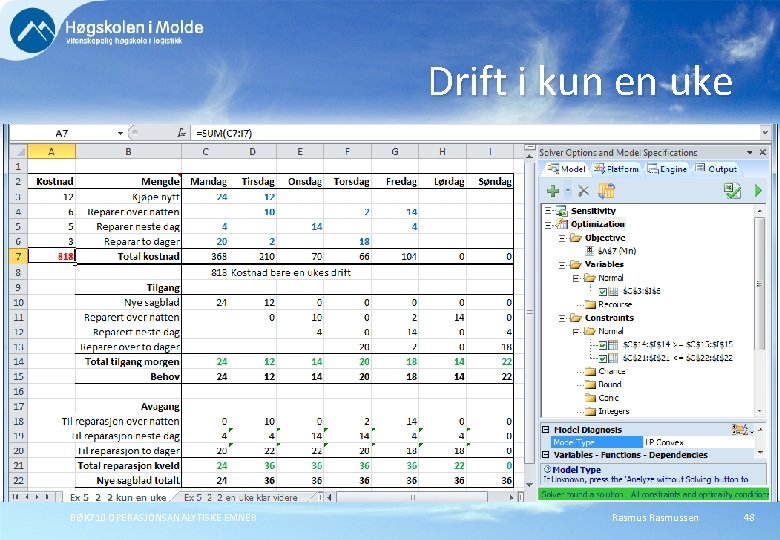Collapse the Variables tree node
780x540 pixels.
(562, 265)
